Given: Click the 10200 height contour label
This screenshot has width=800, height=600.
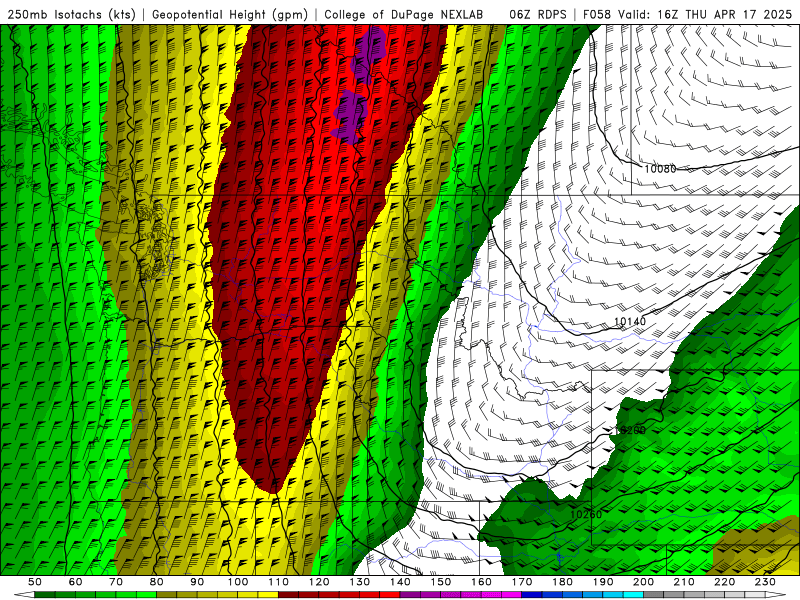Looking at the screenshot, I should pyautogui.click(x=630, y=430).
